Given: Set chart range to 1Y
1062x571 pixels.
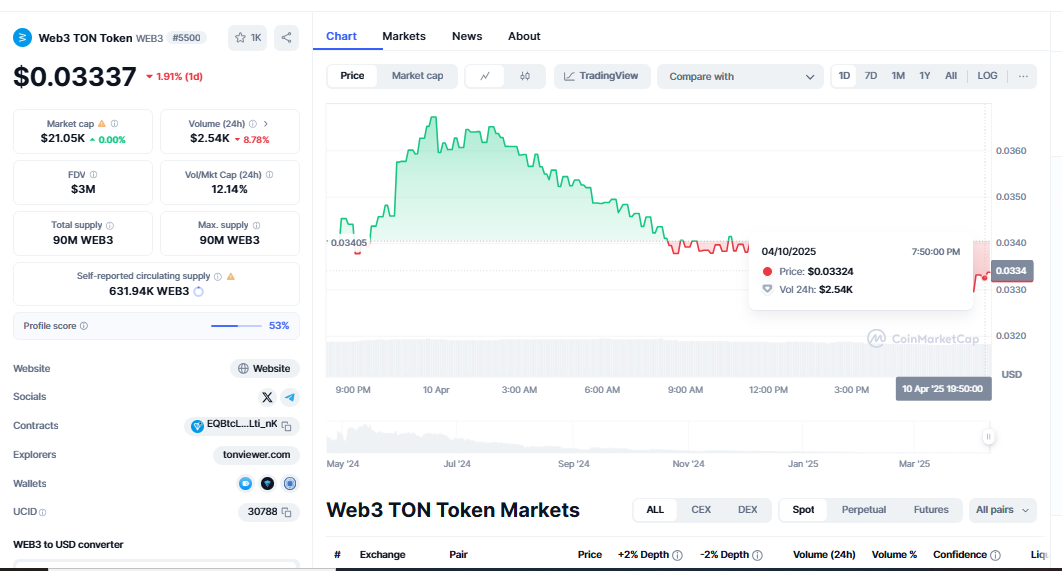Looking at the screenshot, I should tap(925, 76).
